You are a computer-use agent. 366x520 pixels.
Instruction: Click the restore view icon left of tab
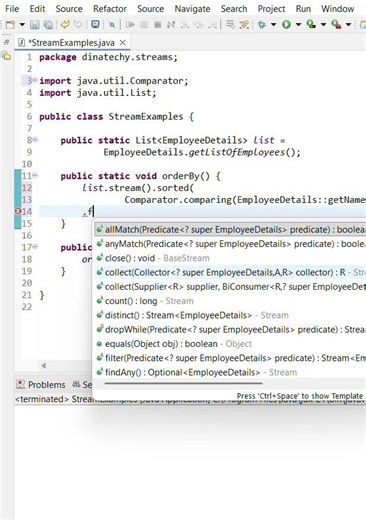(x=6, y=42)
